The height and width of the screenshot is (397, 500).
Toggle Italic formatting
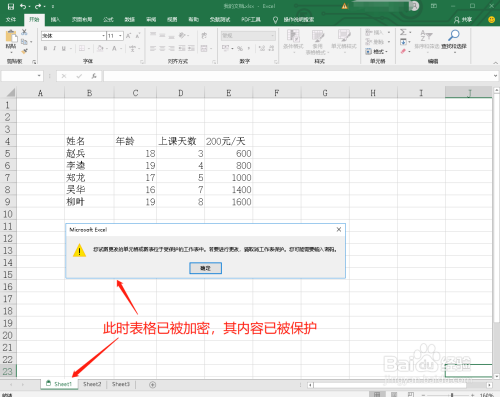coord(54,49)
